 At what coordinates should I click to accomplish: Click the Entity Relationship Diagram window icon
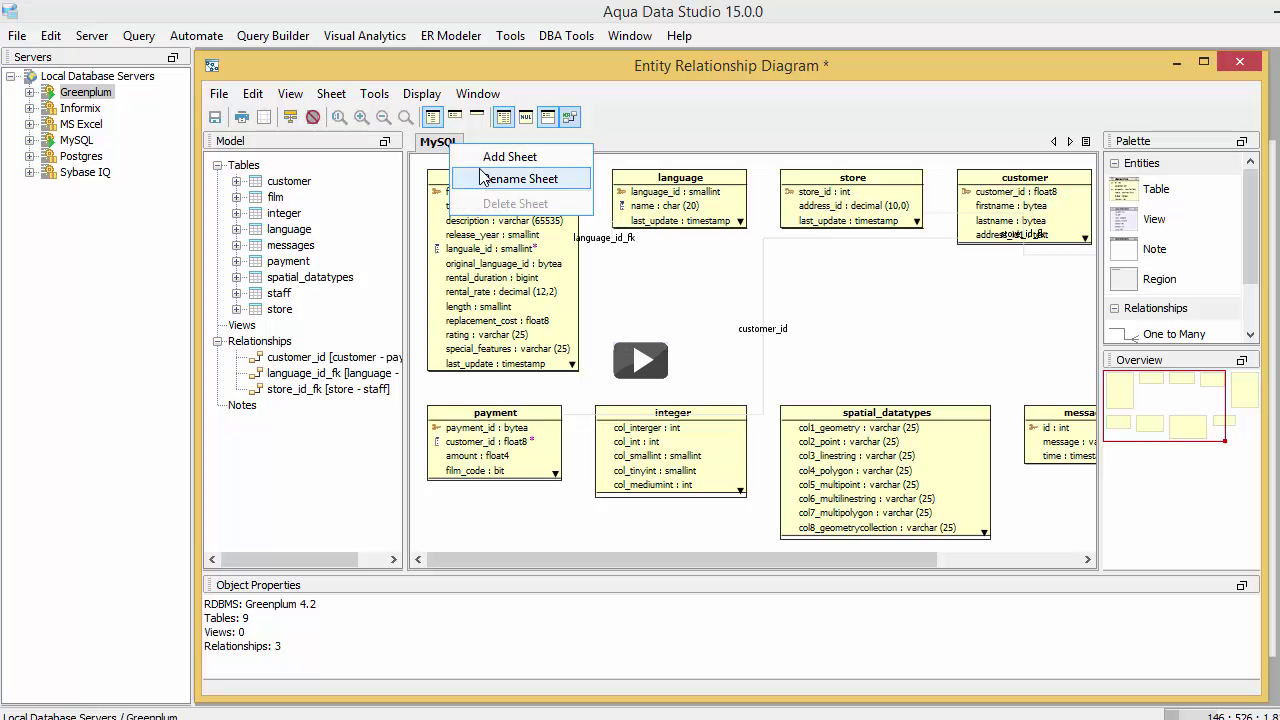tap(212, 66)
